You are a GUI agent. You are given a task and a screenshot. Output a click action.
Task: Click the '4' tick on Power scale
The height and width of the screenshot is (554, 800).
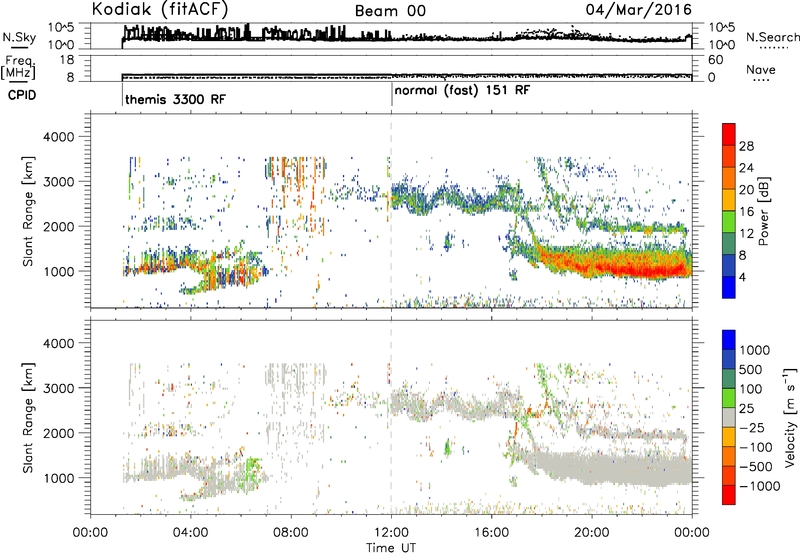(x=742, y=277)
